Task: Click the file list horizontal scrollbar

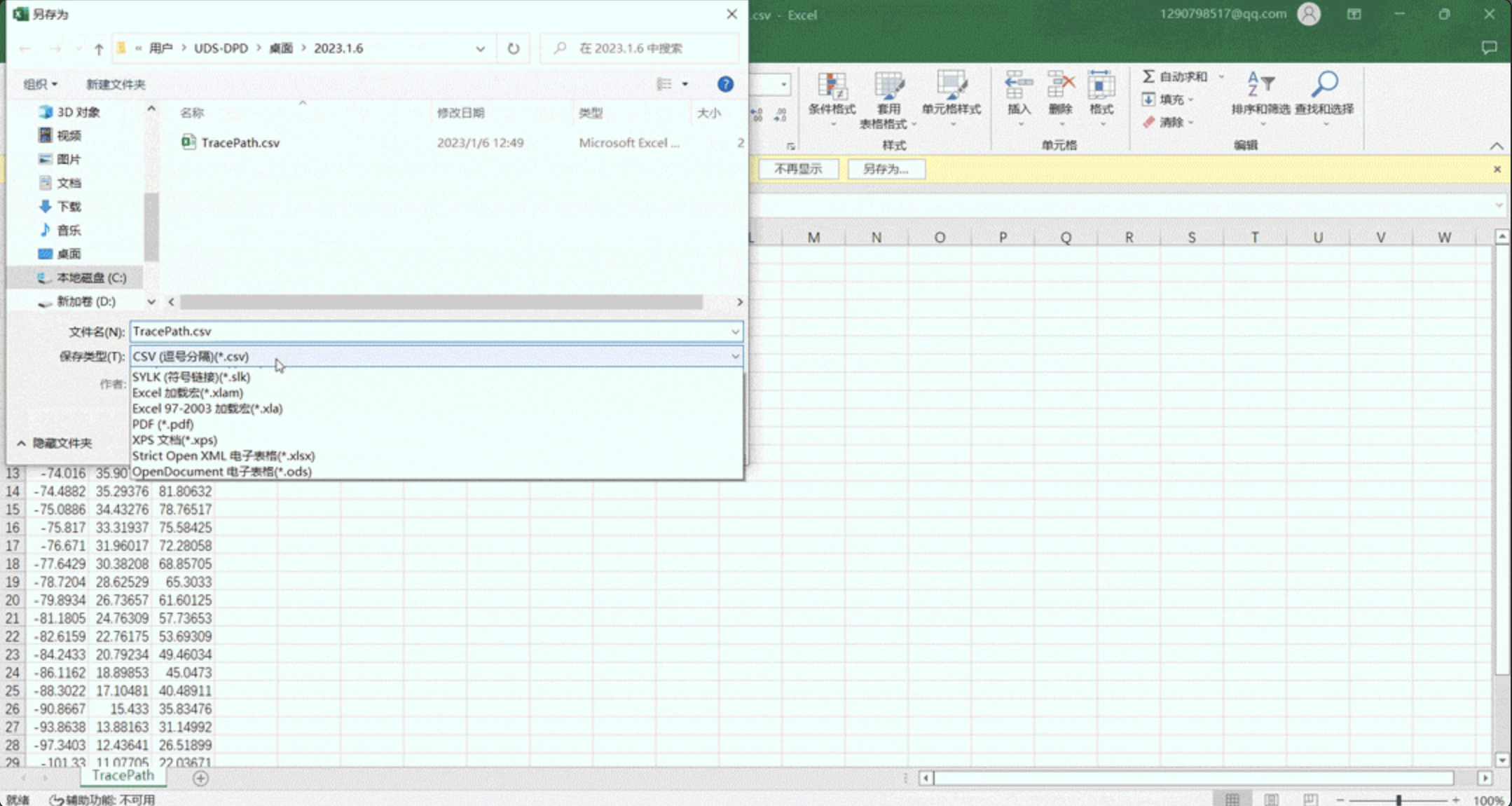Action: tap(441, 302)
